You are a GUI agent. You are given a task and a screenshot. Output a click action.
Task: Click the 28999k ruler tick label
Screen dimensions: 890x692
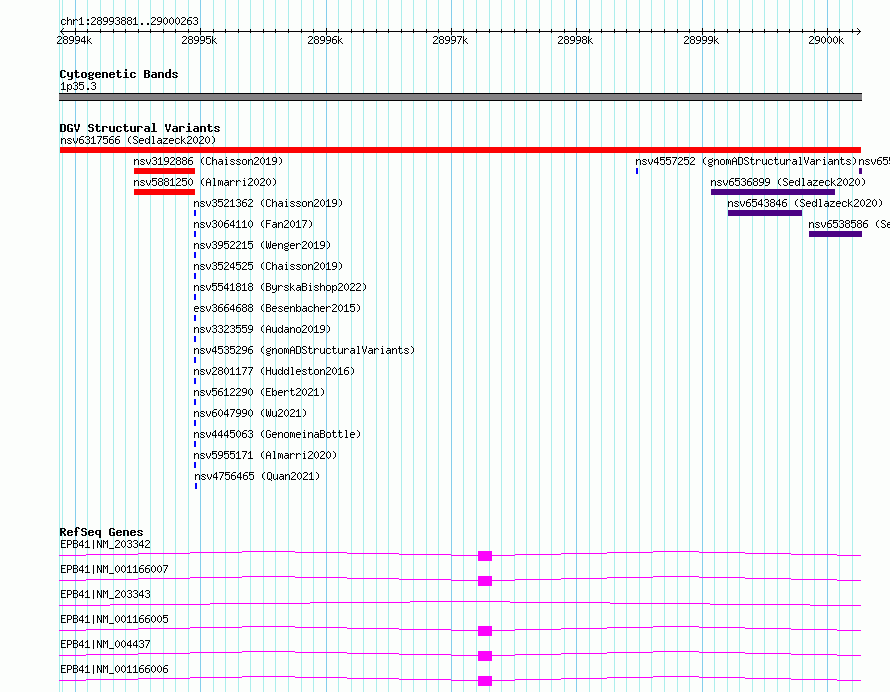point(701,40)
